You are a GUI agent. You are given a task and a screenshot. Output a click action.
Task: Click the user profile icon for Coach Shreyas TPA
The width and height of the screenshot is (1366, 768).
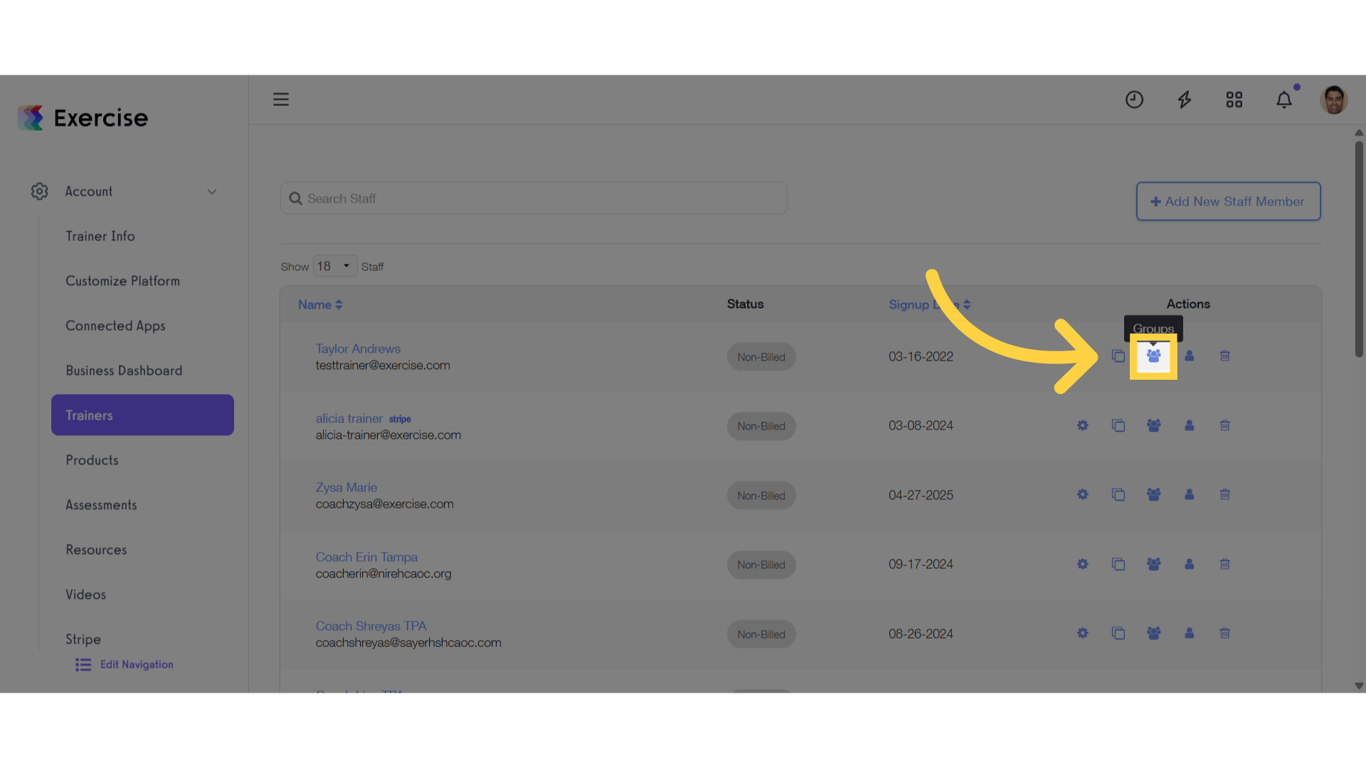1189,633
